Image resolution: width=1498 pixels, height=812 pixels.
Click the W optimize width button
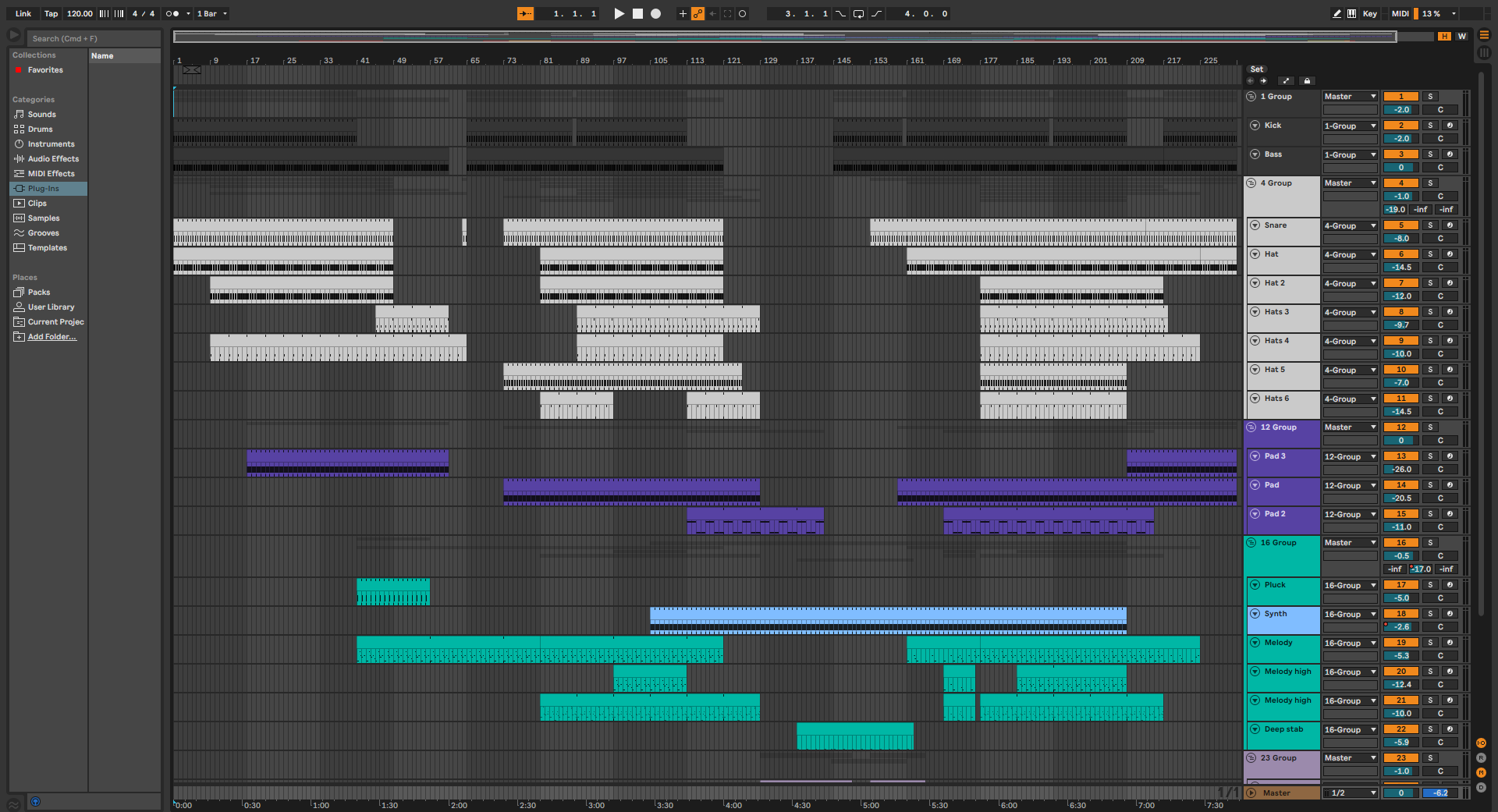1461,36
